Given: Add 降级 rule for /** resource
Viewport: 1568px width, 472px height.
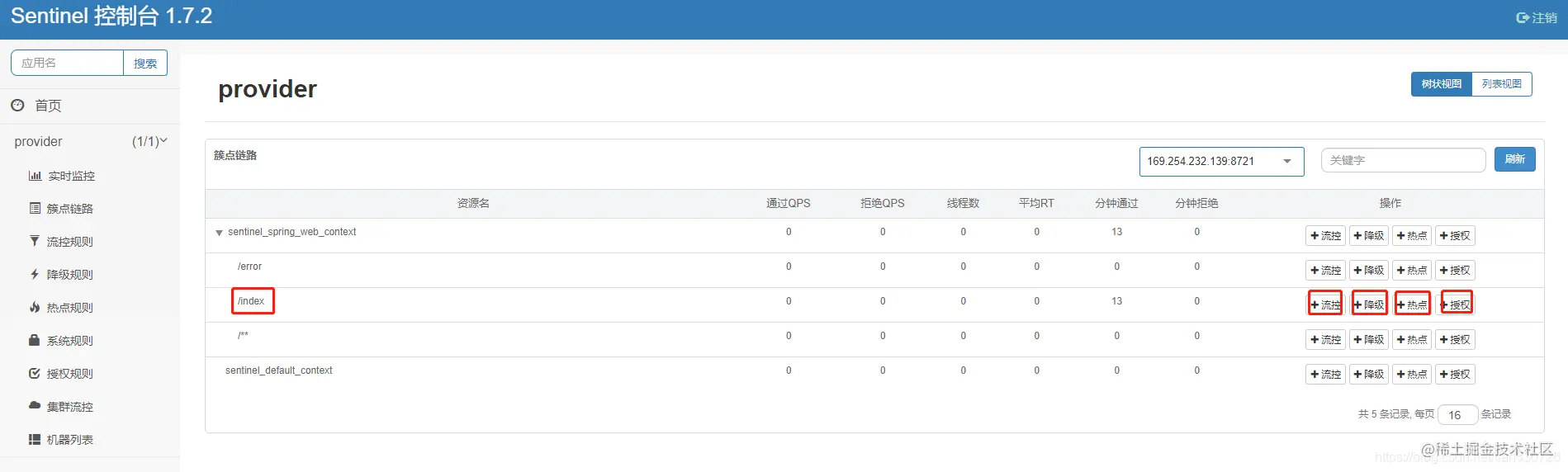Looking at the screenshot, I should tap(1368, 340).
